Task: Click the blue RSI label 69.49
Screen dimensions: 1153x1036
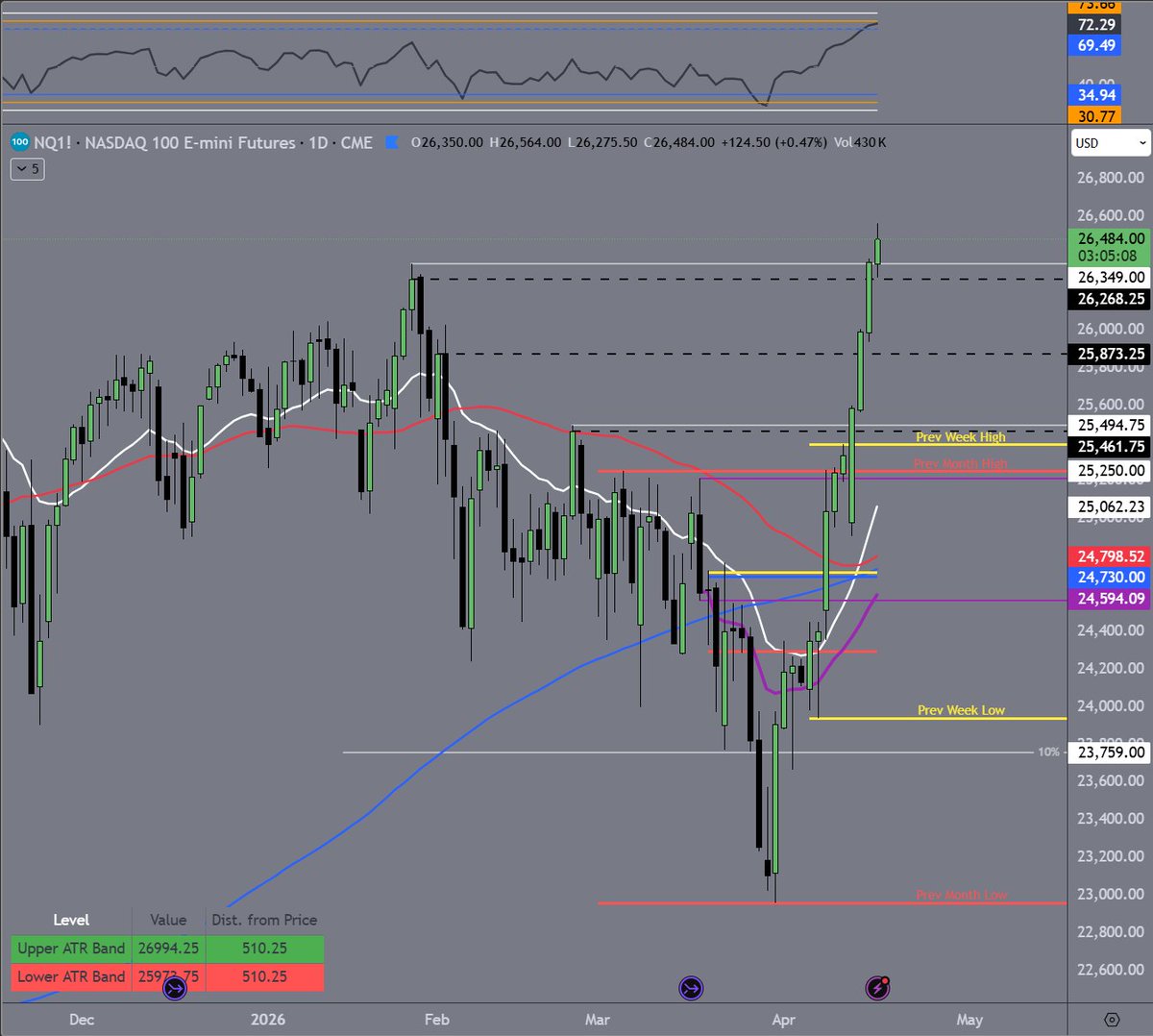Action: [x=1096, y=45]
